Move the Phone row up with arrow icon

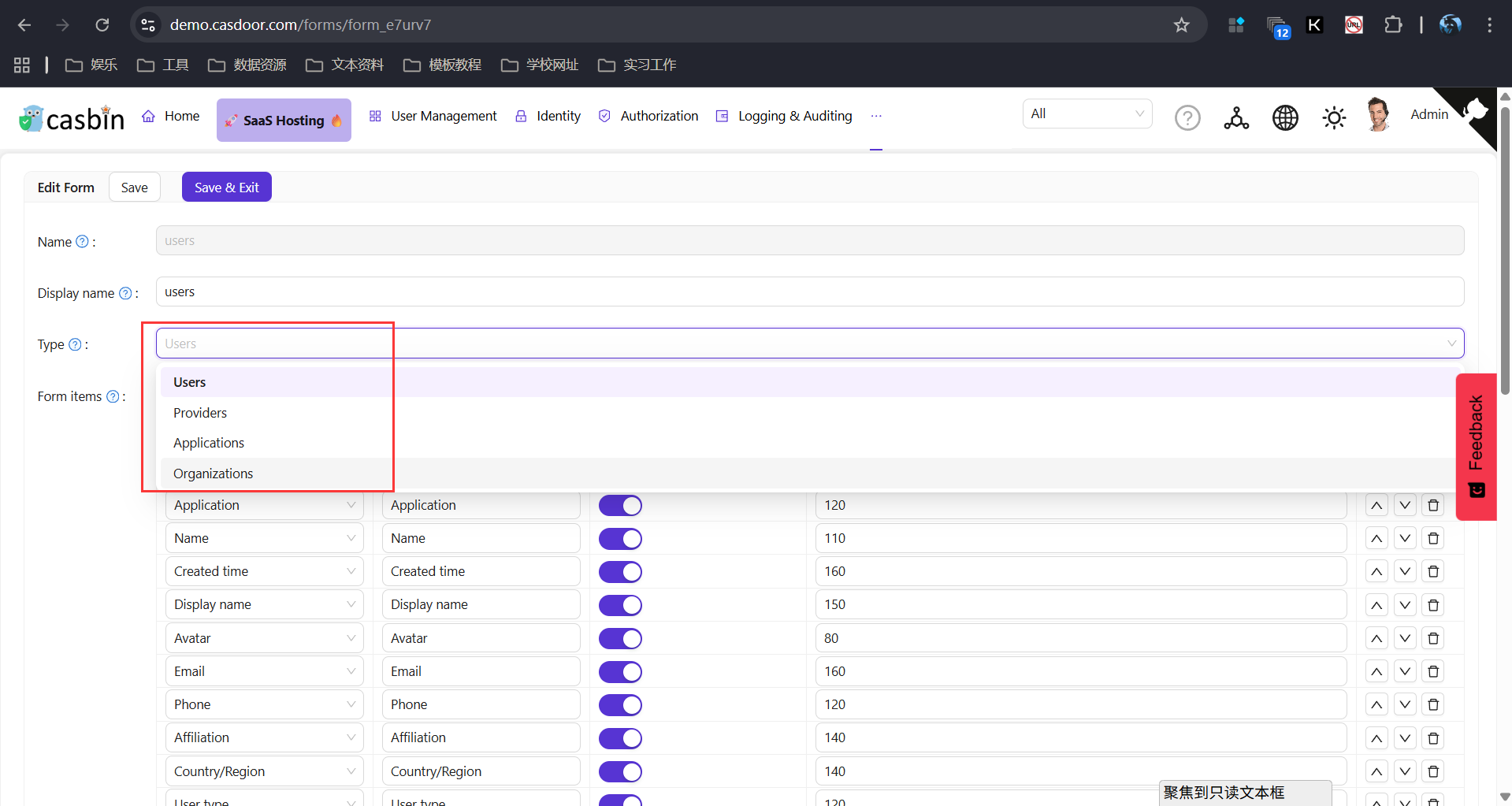coord(1376,704)
